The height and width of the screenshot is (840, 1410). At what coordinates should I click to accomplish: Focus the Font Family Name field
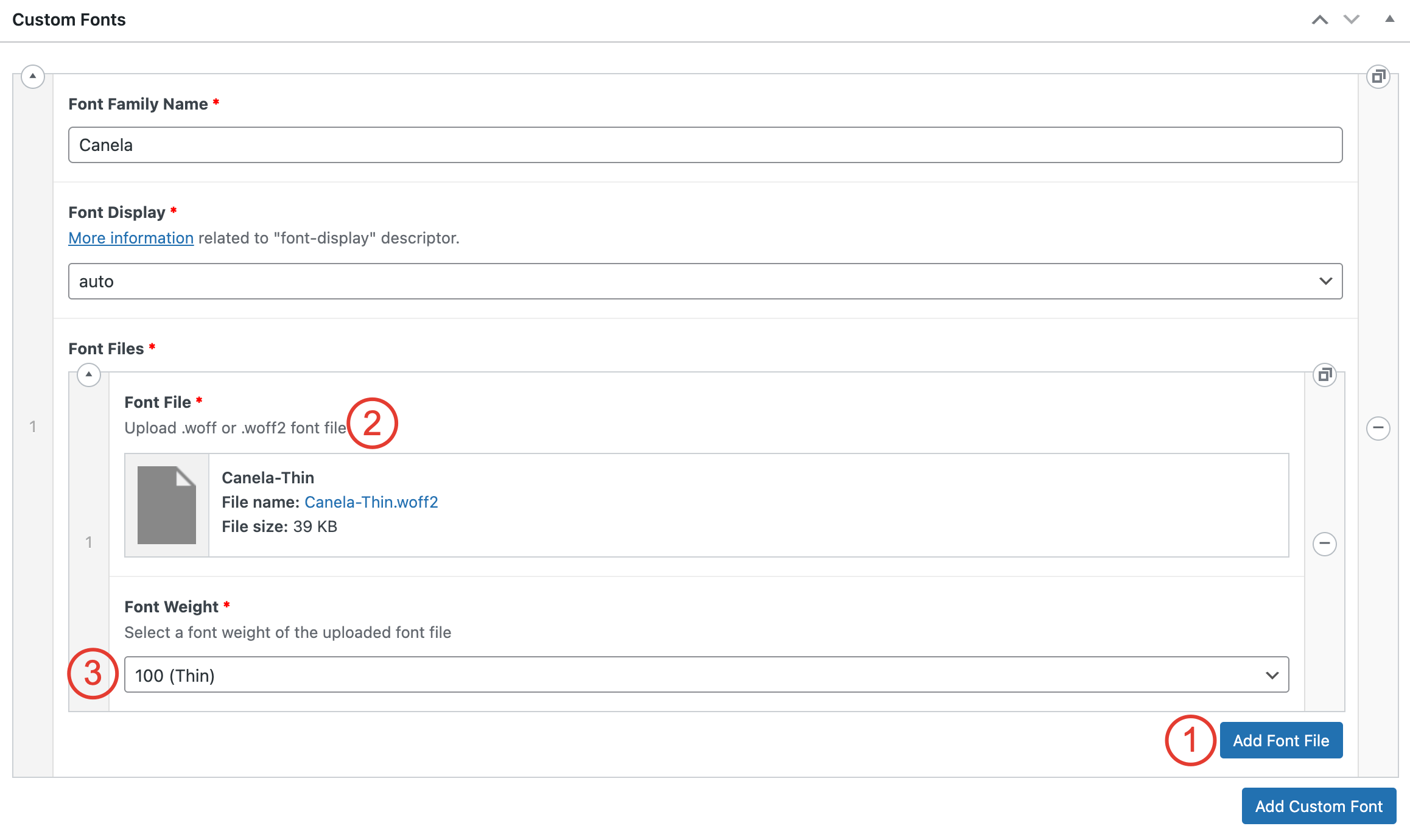705,145
